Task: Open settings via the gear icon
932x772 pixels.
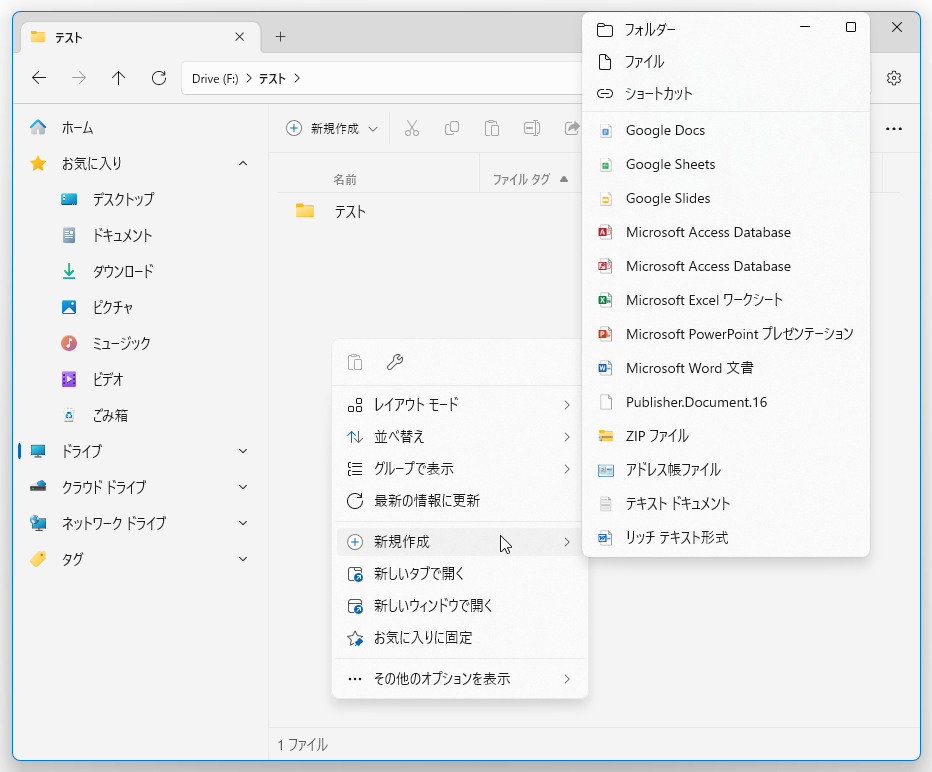Action: (894, 78)
